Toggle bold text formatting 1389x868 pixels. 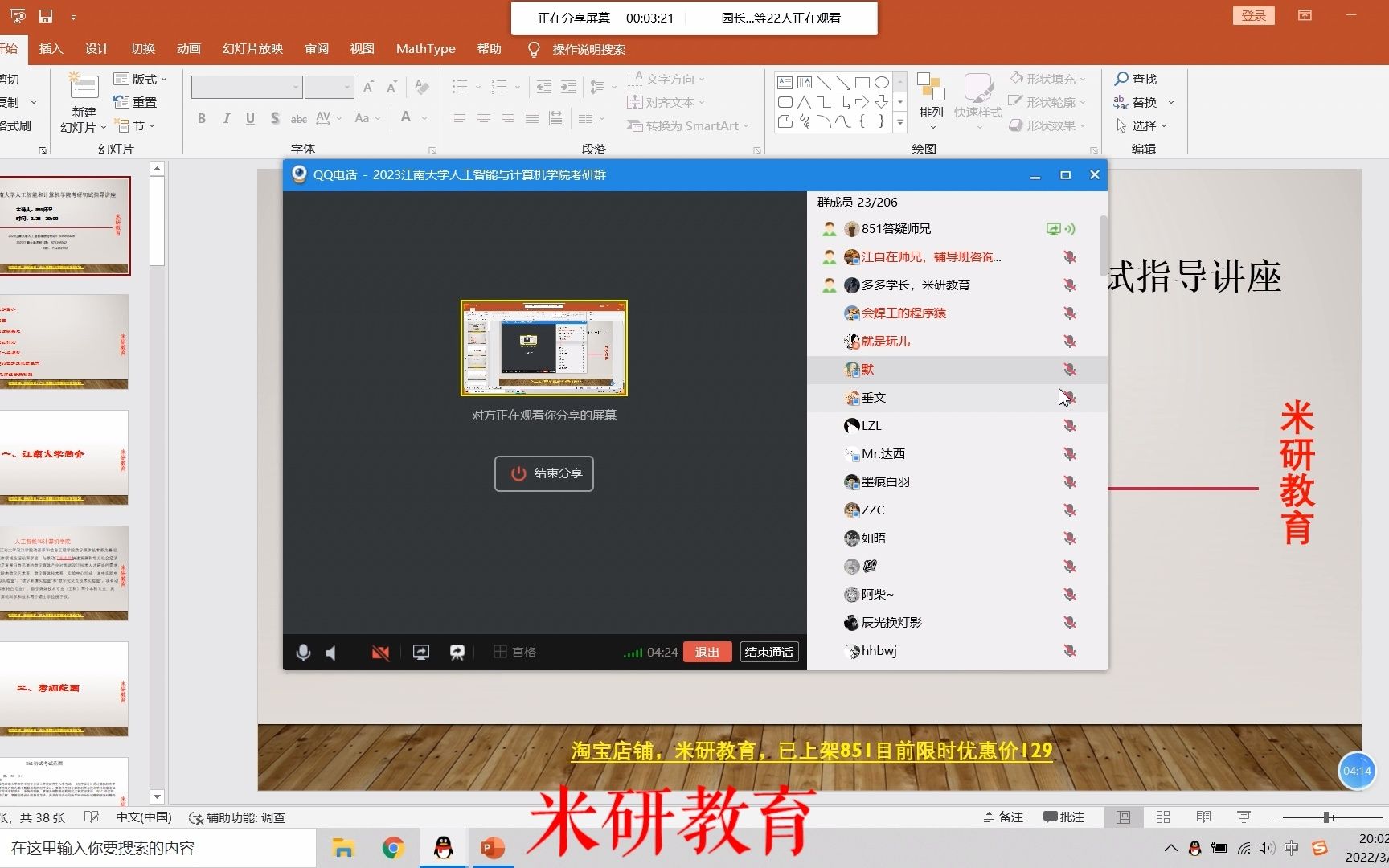click(x=202, y=118)
